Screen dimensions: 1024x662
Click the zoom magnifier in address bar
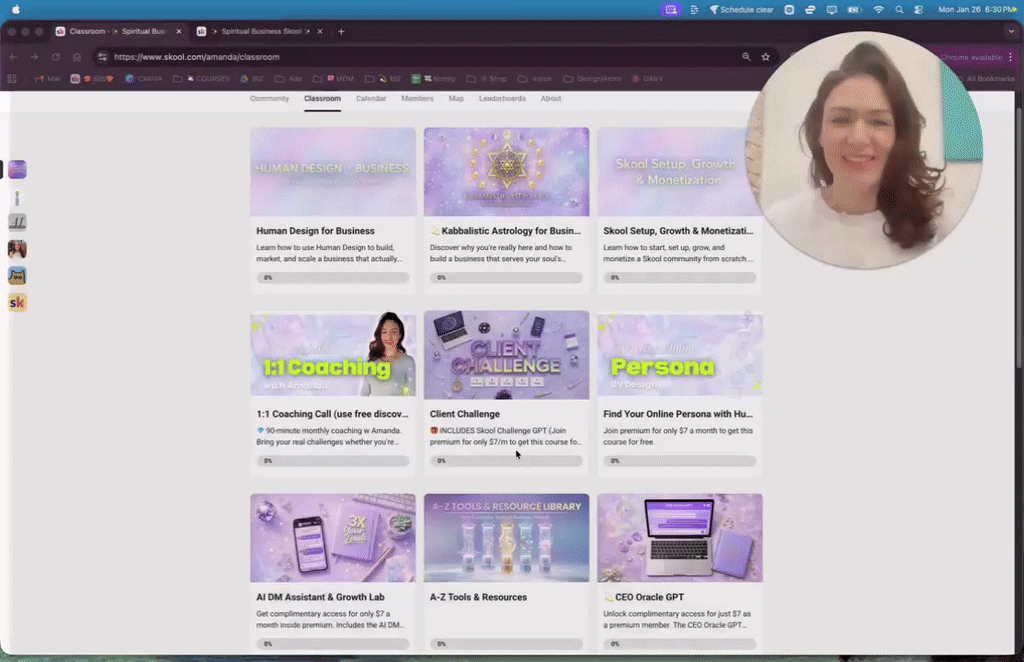[746, 57]
